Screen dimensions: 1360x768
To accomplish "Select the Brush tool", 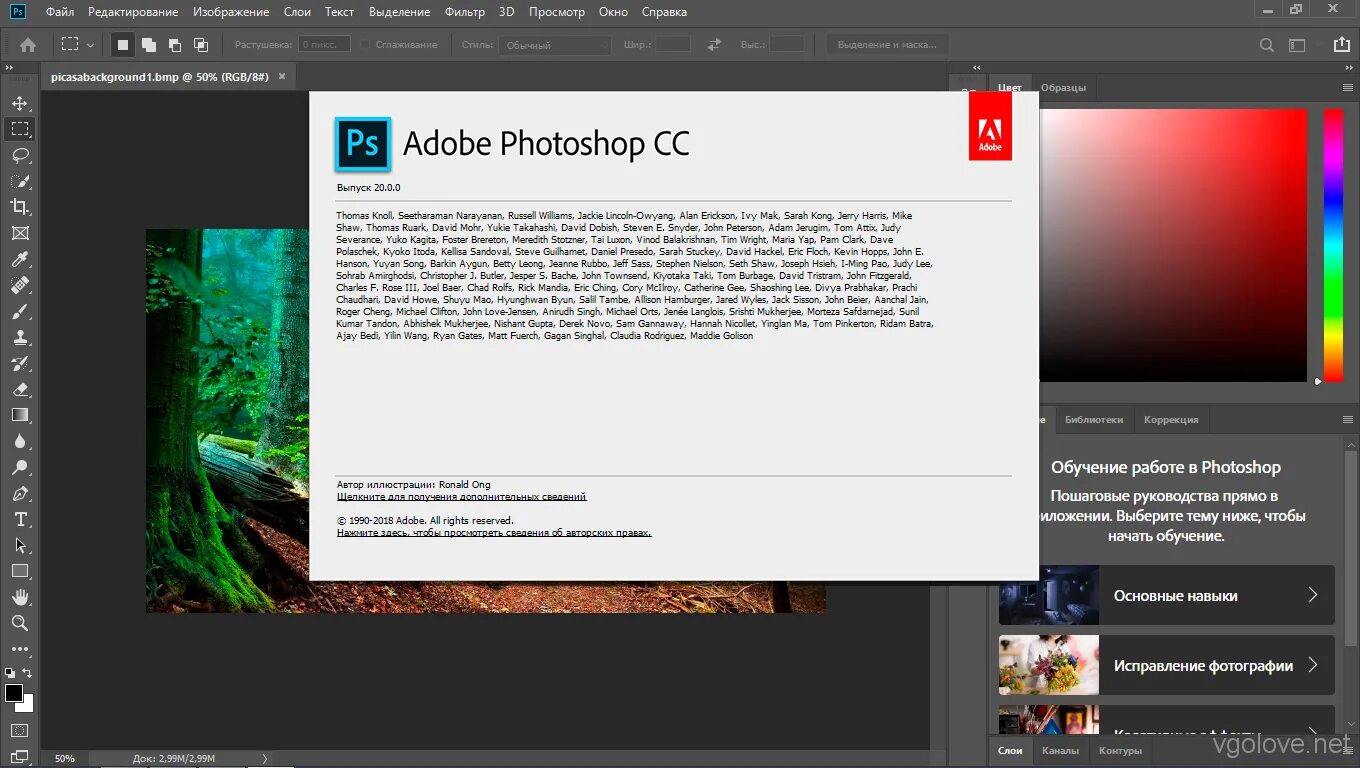I will (x=20, y=311).
